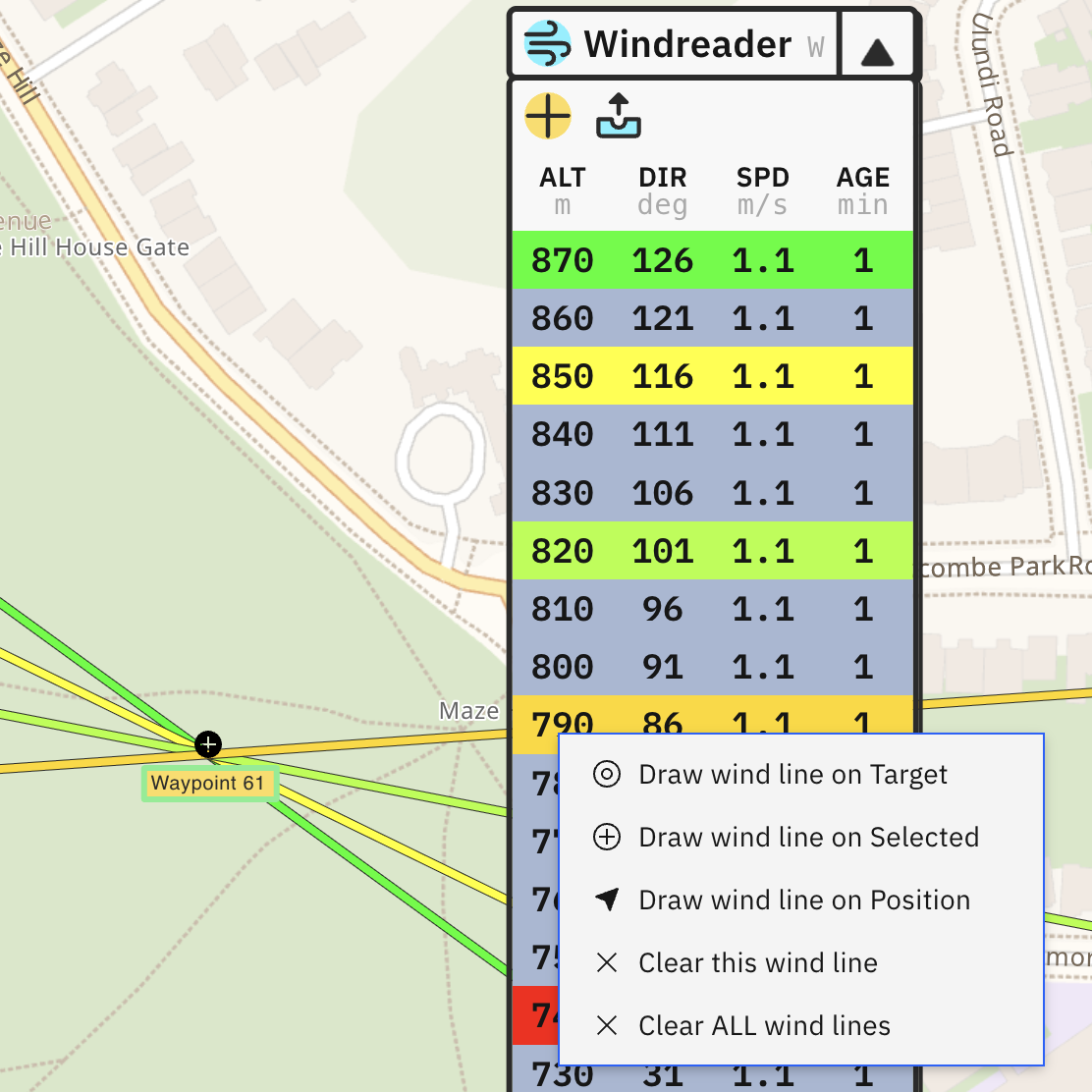This screenshot has height=1092, width=1092.
Task: Select the 800 m altitude row
Action: click(712, 667)
